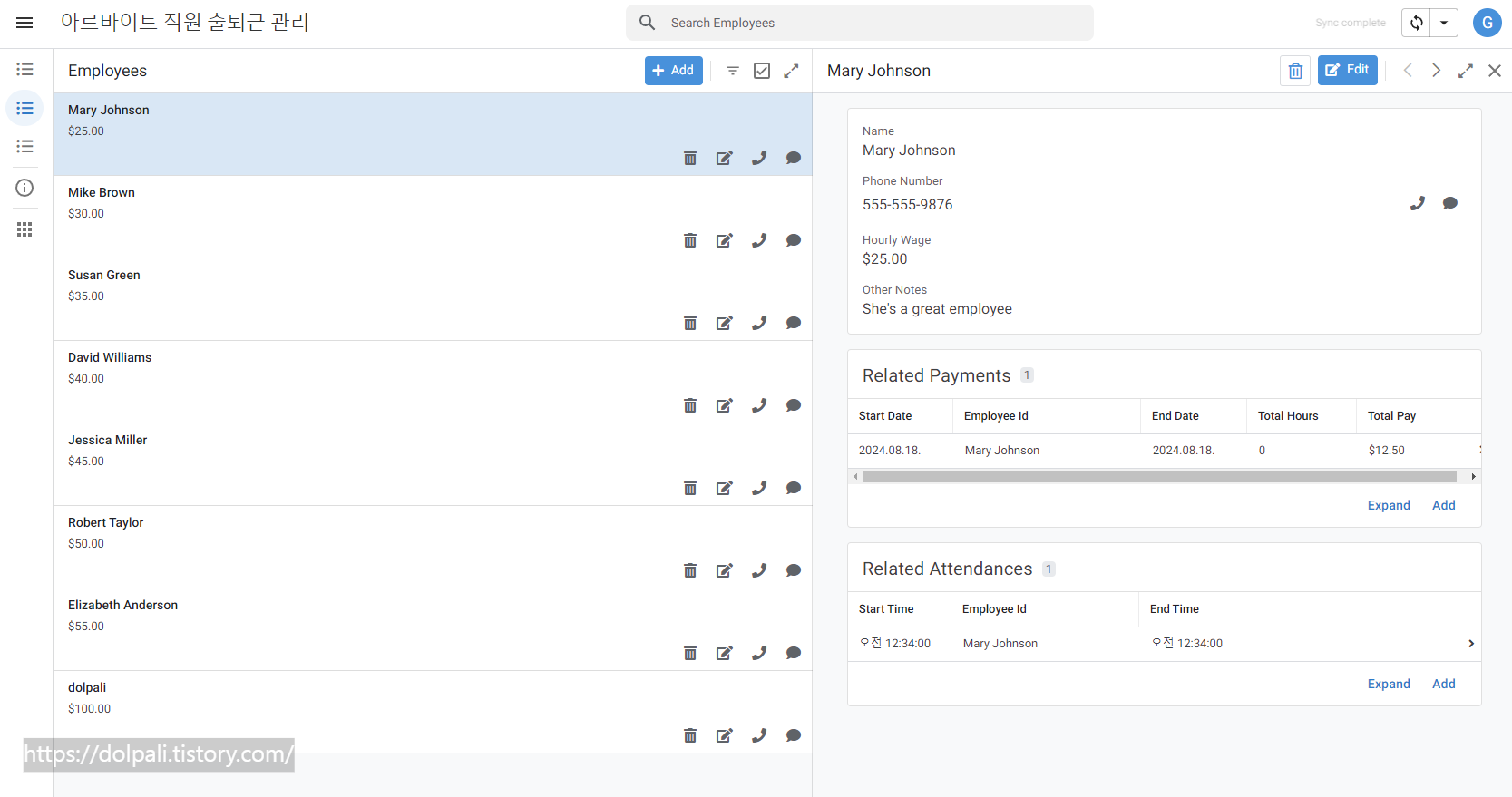1512x797 pixels.
Task: Click the payments scrollbar left arrow
Action: (855, 476)
